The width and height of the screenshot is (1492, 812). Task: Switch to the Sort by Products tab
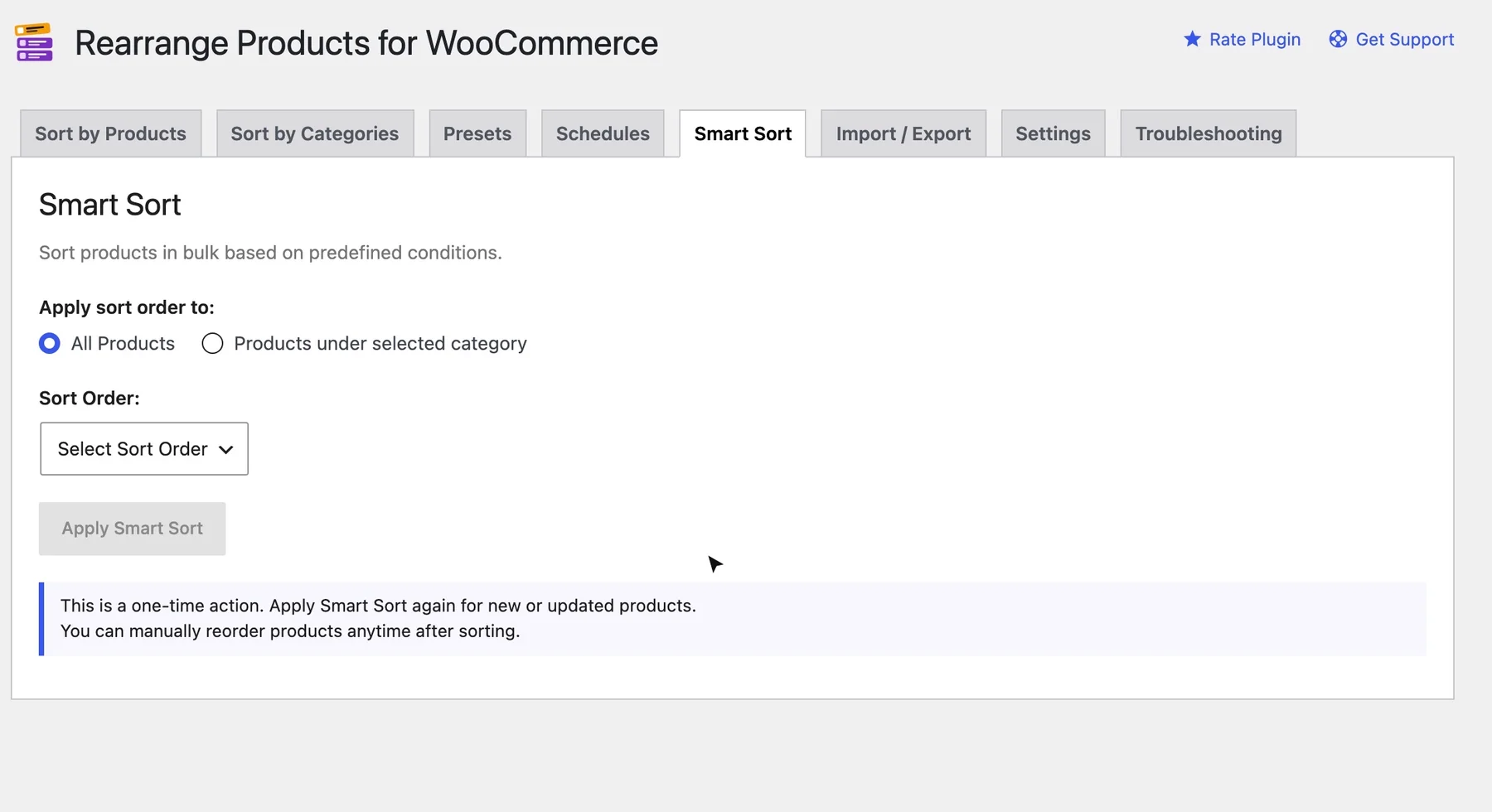click(x=110, y=133)
